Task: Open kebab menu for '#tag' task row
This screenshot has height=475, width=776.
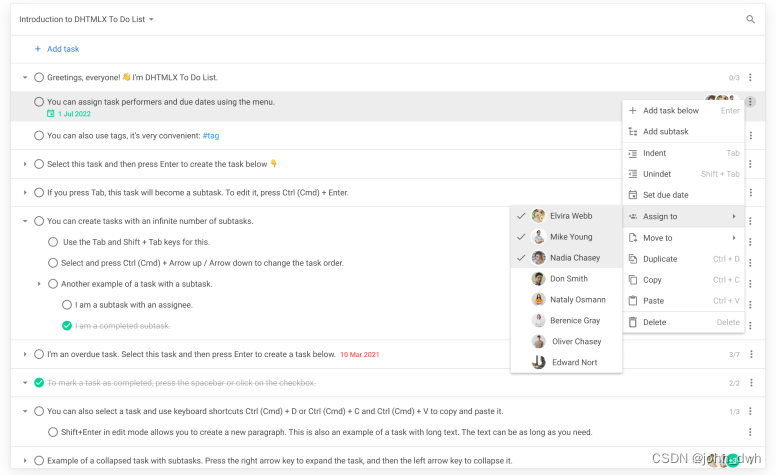Action: coord(750,135)
